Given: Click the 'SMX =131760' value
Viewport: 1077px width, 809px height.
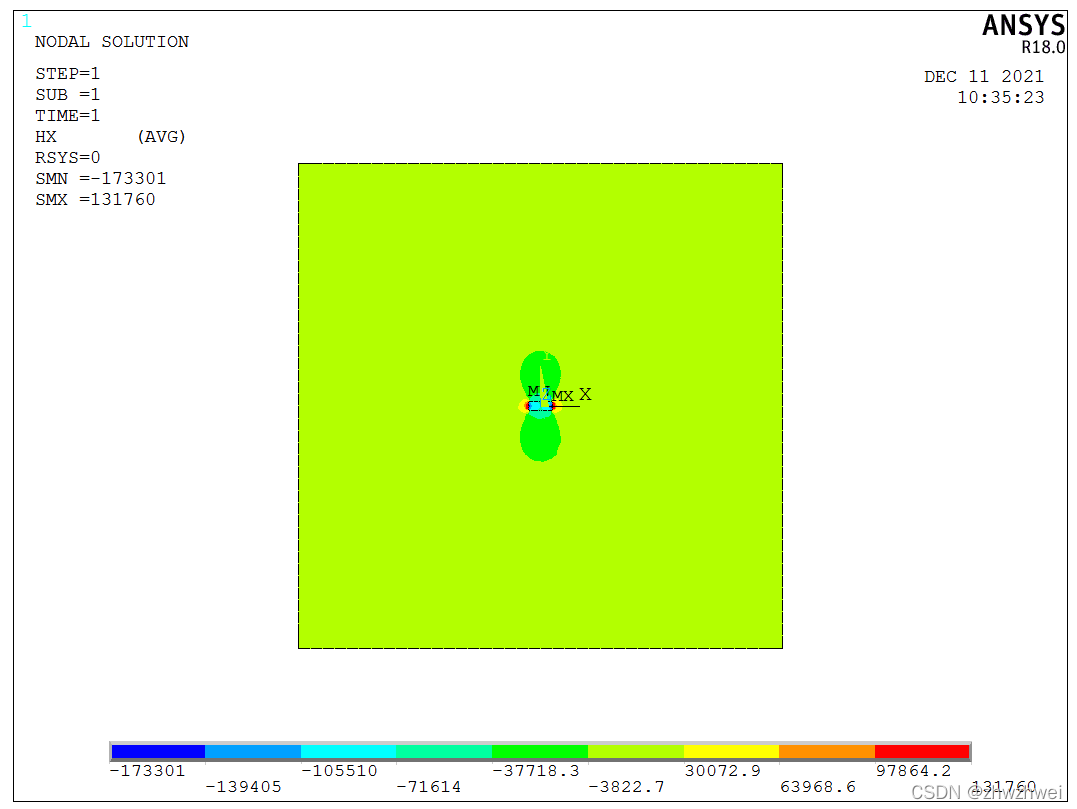Looking at the screenshot, I should click(95, 200).
